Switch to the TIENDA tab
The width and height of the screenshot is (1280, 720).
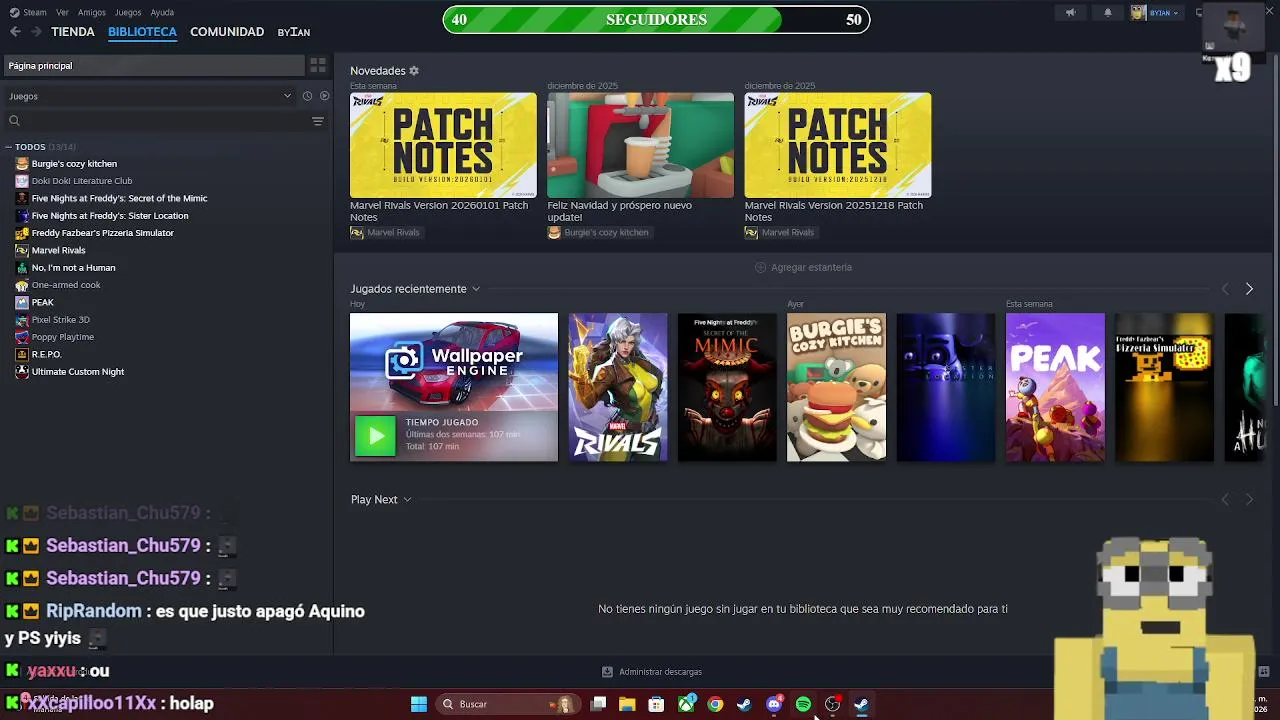point(73,32)
